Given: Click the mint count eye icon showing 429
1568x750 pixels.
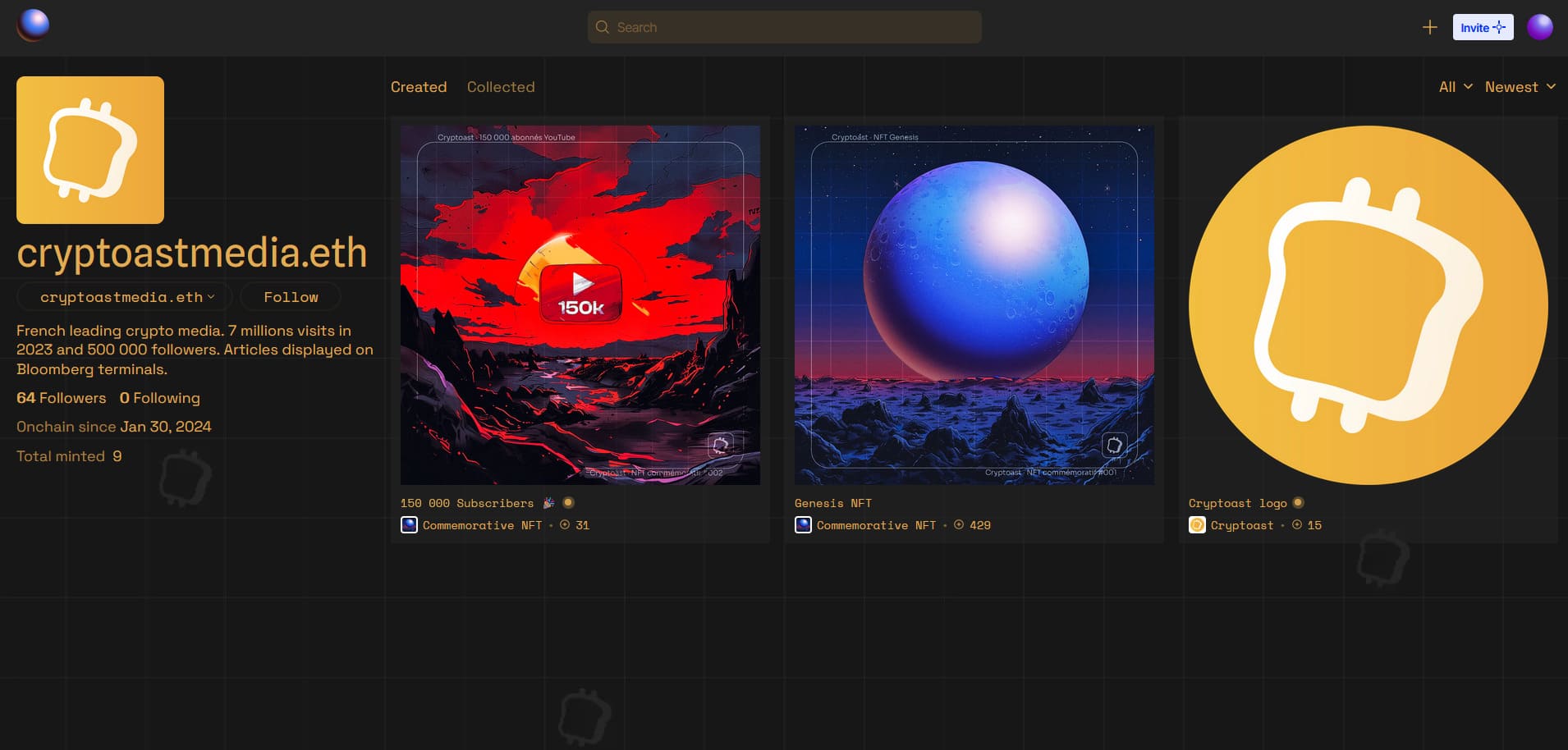Looking at the screenshot, I should [x=959, y=524].
